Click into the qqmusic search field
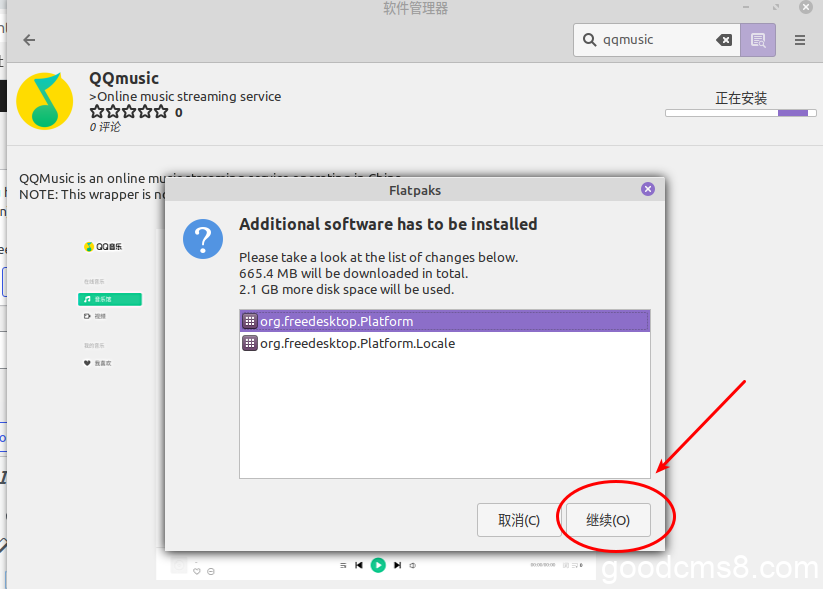The height and width of the screenshot is (589, 823). tap(656, 40)
